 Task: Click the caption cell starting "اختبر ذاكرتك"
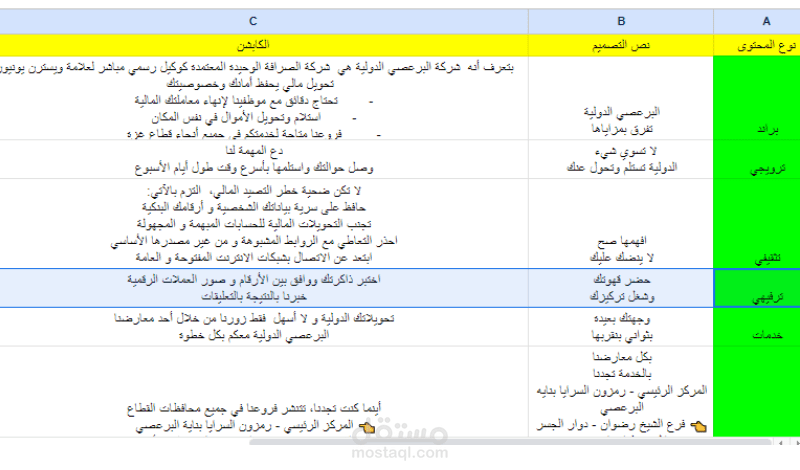tap(264, 288)
